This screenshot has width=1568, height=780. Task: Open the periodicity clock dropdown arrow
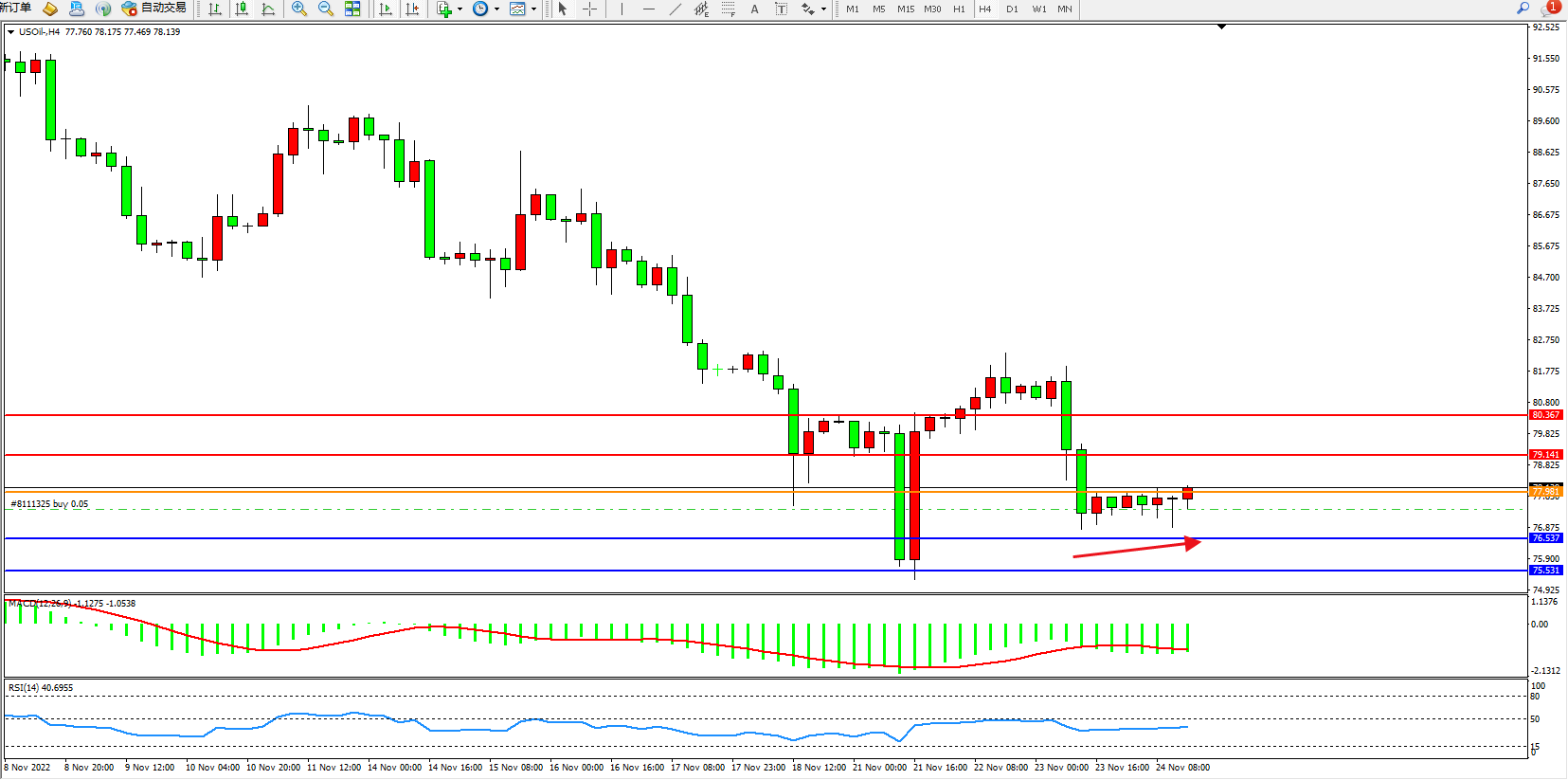coord(496,9)
